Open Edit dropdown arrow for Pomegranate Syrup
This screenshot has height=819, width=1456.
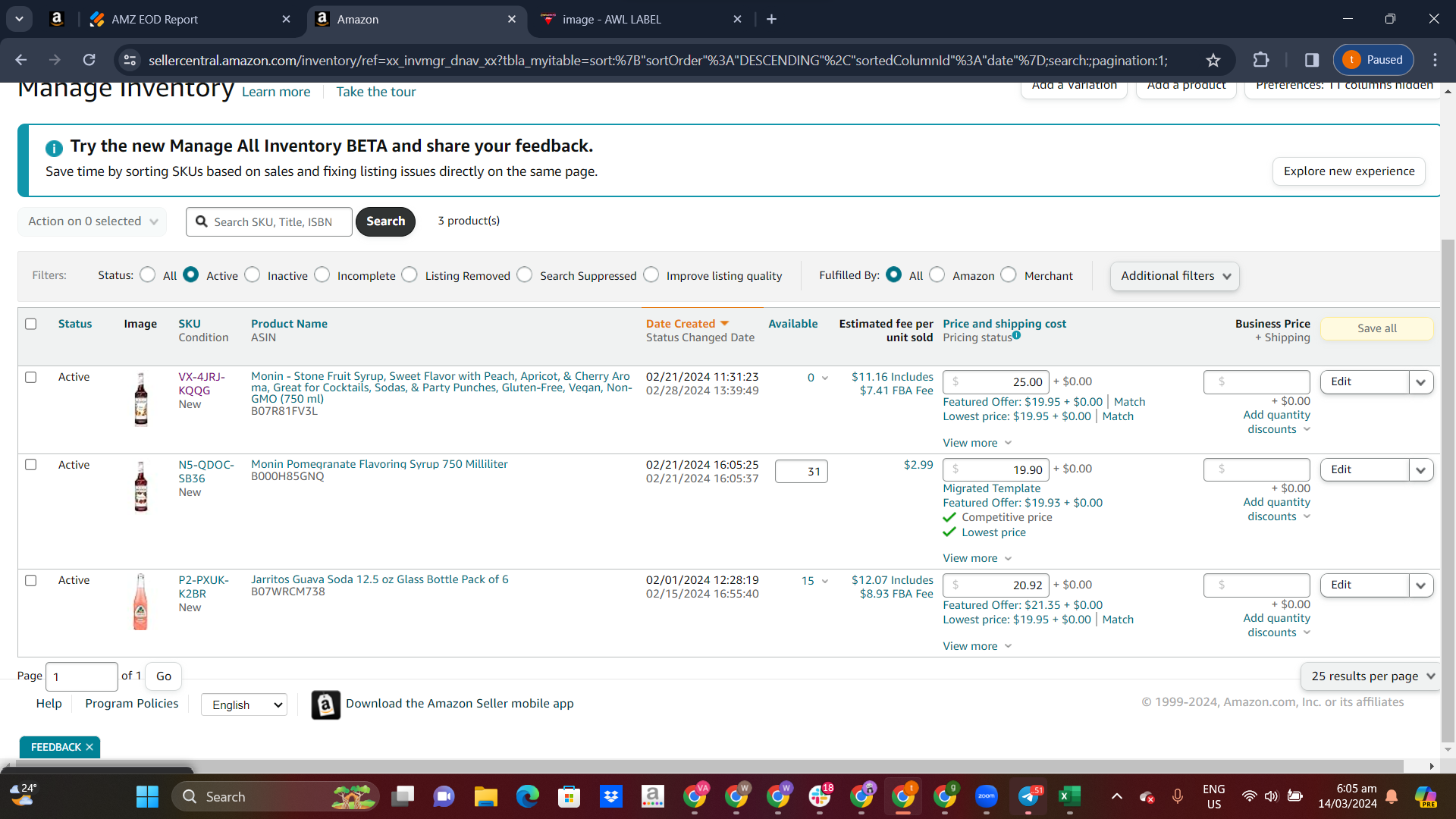1421,470
